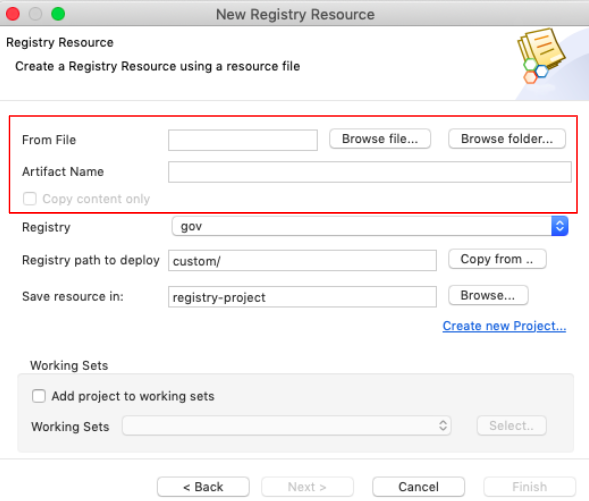Click Browse... next to Save resource in

coord(488,296)
